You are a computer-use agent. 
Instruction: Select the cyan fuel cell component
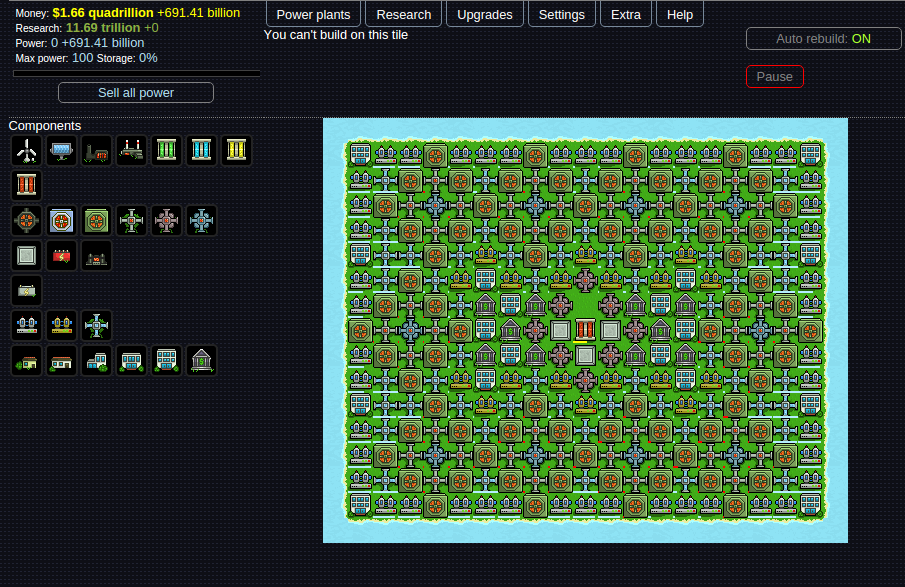[201, 151]
